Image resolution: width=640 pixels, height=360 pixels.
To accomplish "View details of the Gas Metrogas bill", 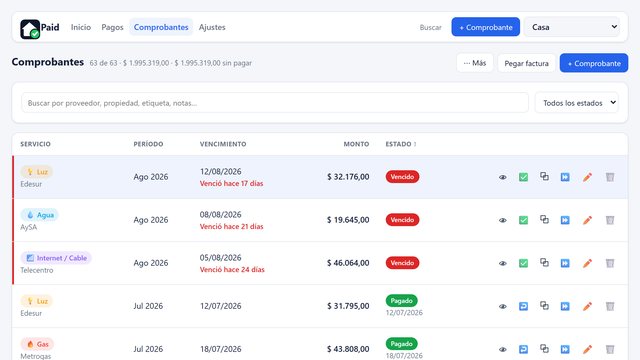I will 502,349.
